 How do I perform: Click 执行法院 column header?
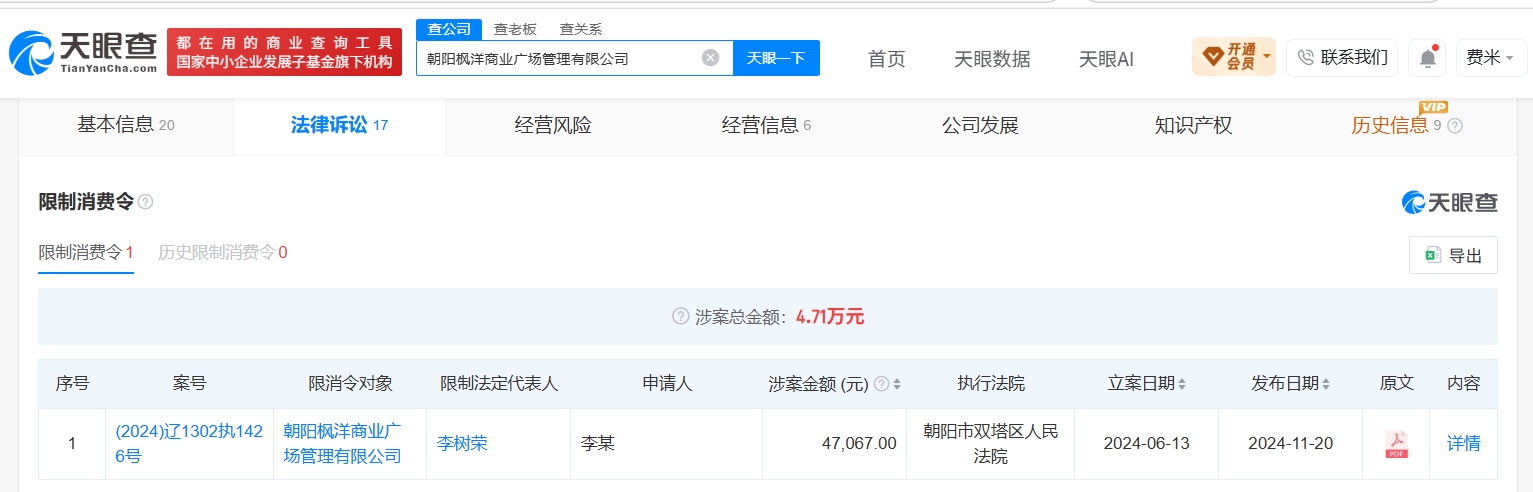[990, 384]
